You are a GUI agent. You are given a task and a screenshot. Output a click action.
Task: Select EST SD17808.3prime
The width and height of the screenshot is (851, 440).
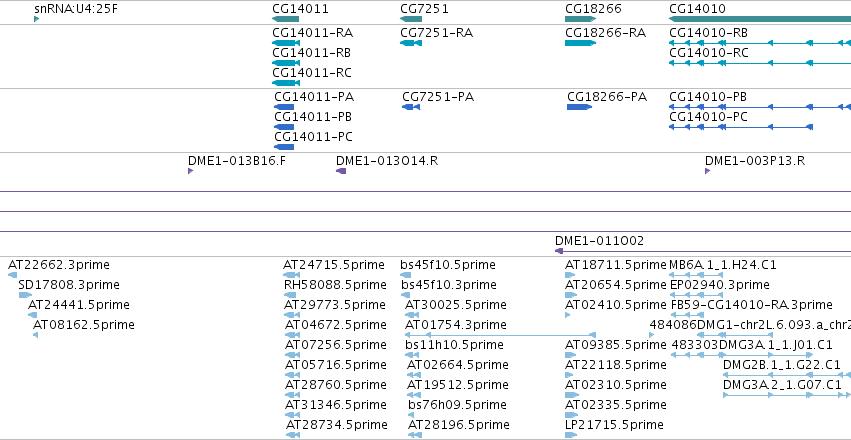coord(69,285)
